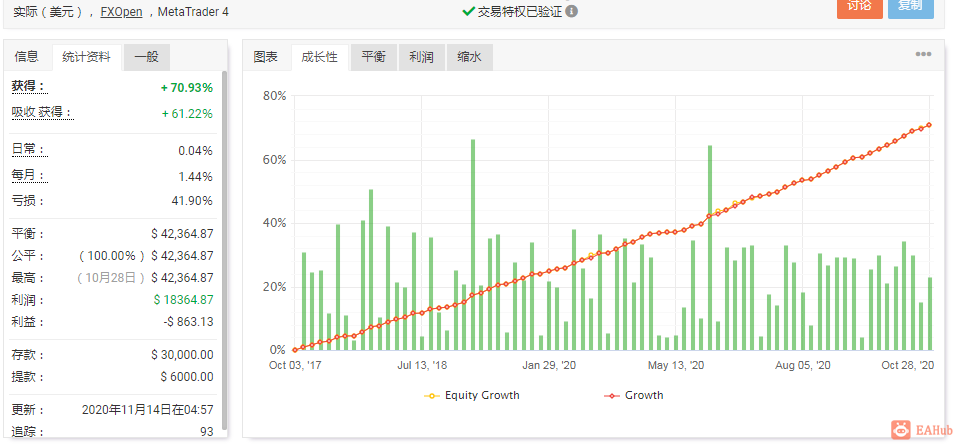This screenshot has width=962, height=445.
Task: Open the 平衡 chart tab
Action: [x=374, y=57]
